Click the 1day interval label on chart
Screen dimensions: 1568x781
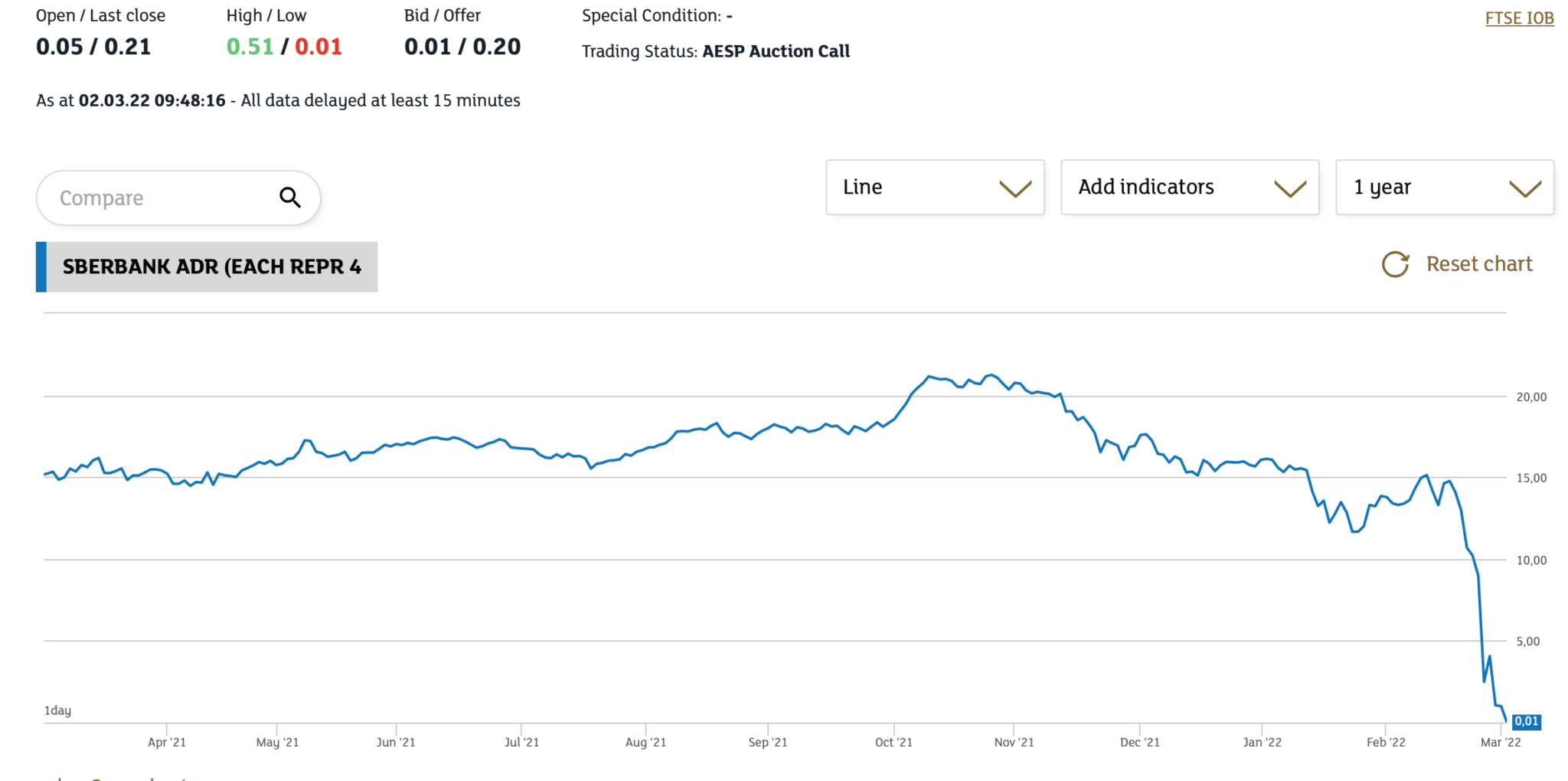pos(57,711)
